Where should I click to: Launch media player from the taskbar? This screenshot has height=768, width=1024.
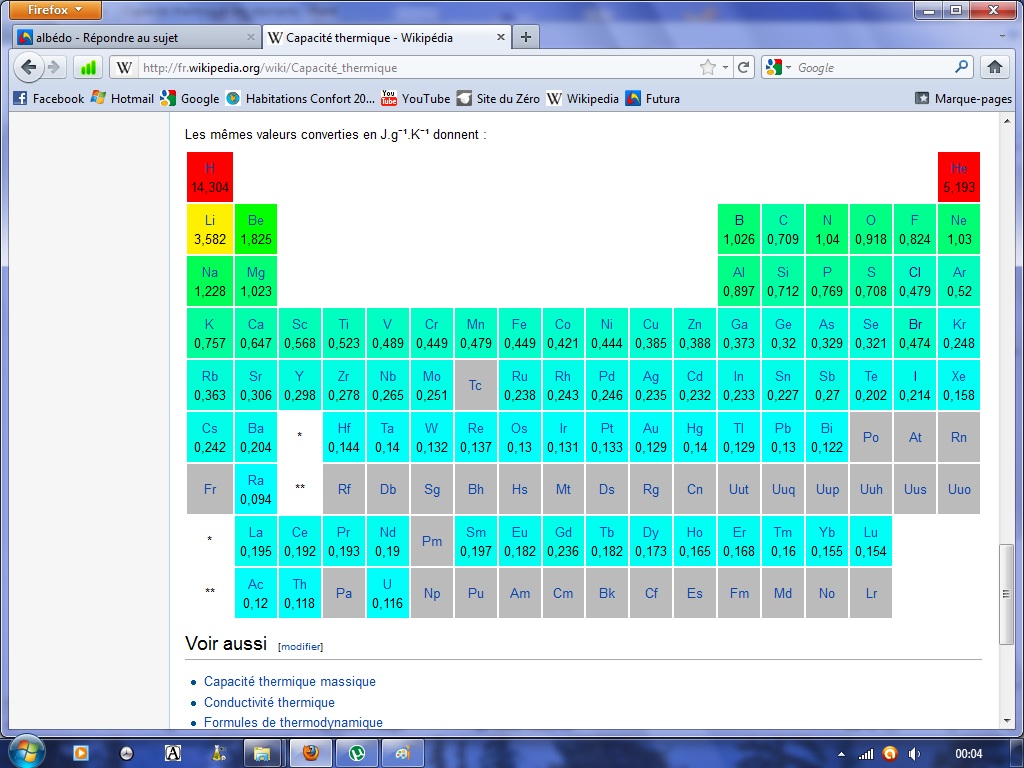[80, 754]
